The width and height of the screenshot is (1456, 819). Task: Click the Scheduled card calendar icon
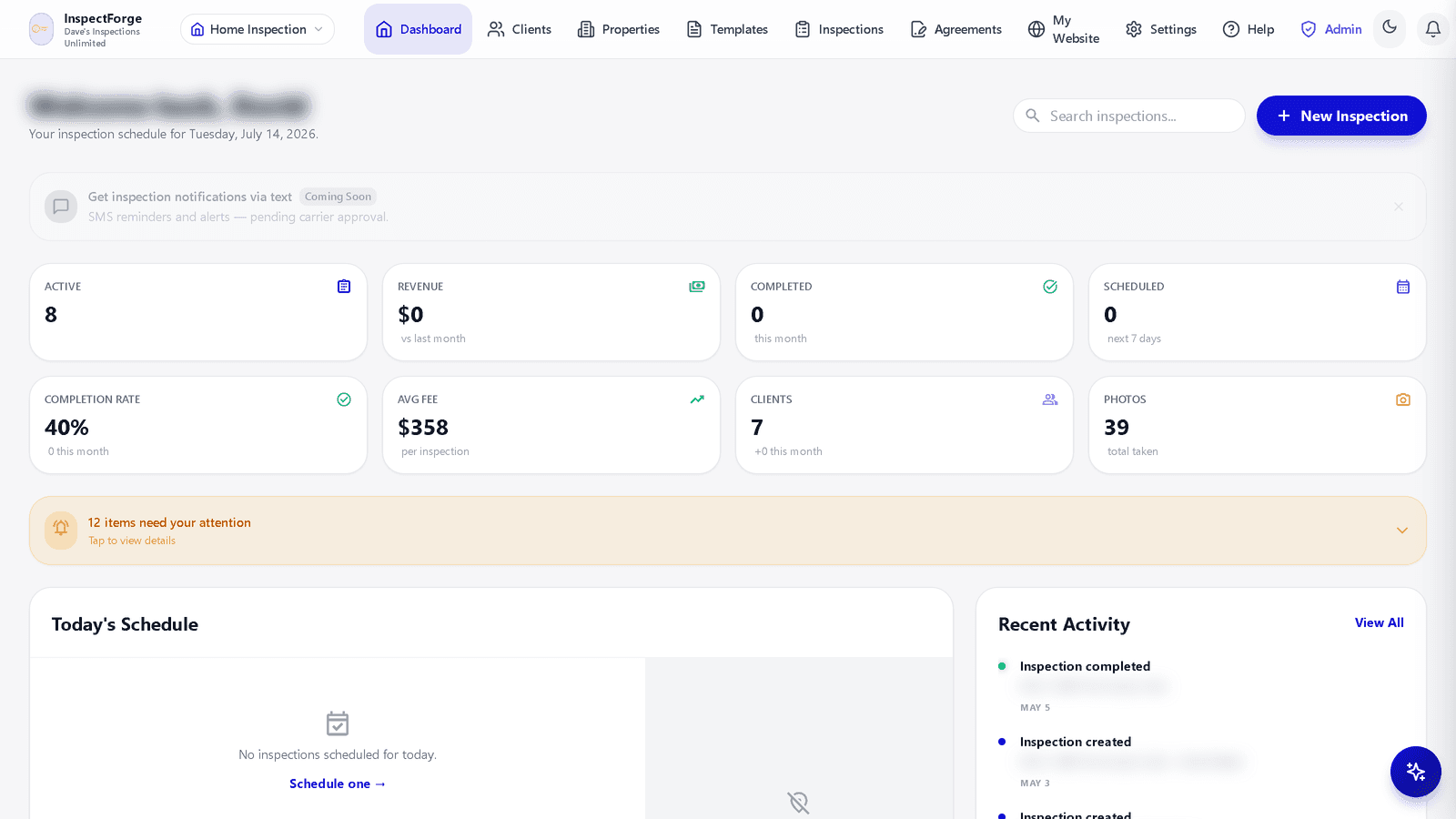click(x=1403, y=287)
